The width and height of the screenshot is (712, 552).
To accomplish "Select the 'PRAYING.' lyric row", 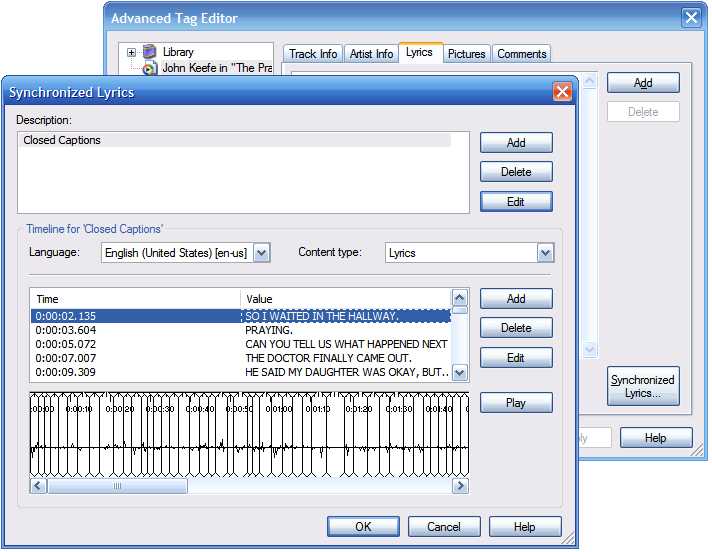I will tap(268, 330).
